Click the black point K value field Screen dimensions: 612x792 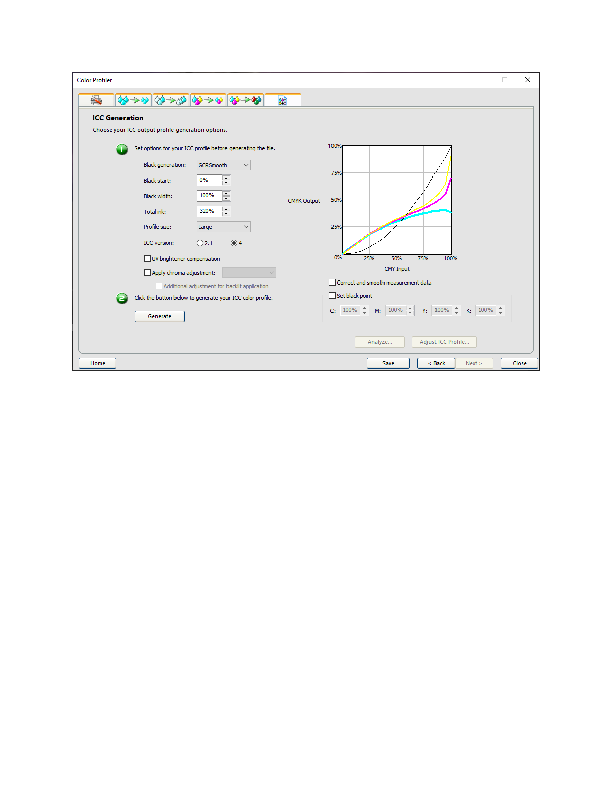coord(486,310)
